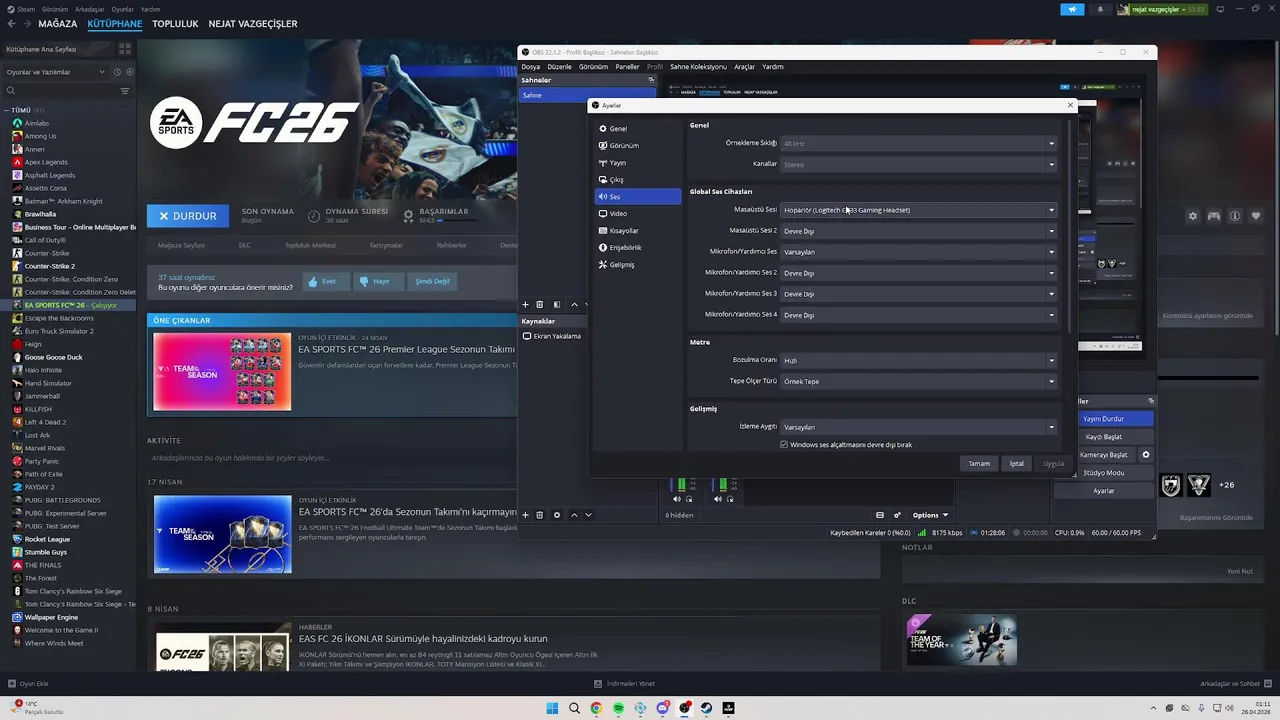Stop FC 26 with DURDUR button
The width and height of the screenshot is (1280, 720).
click(187, 215)
